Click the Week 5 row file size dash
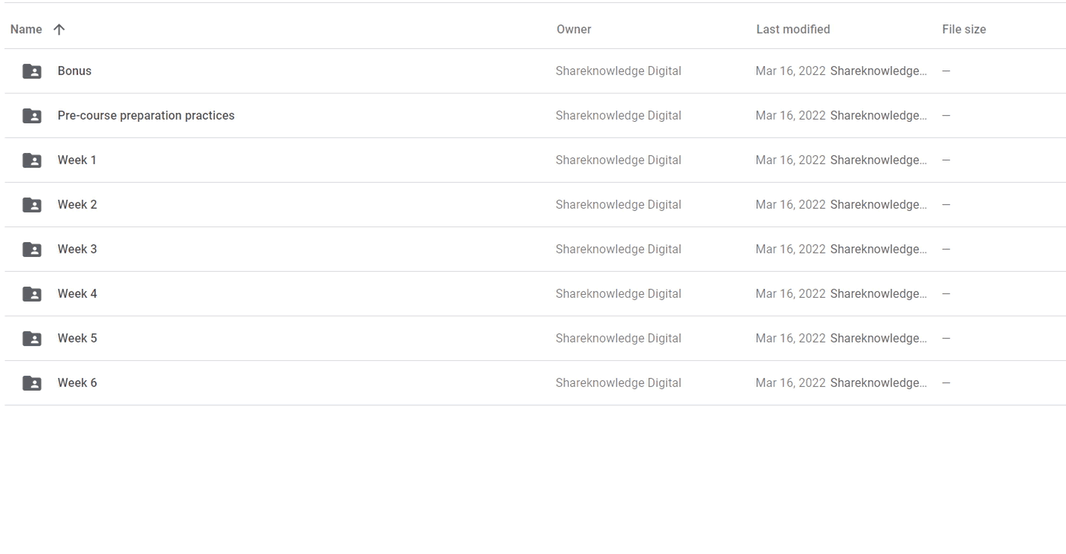Image resolution: width=1066 pixels, height=554 pixels. (x=946, y=338)
